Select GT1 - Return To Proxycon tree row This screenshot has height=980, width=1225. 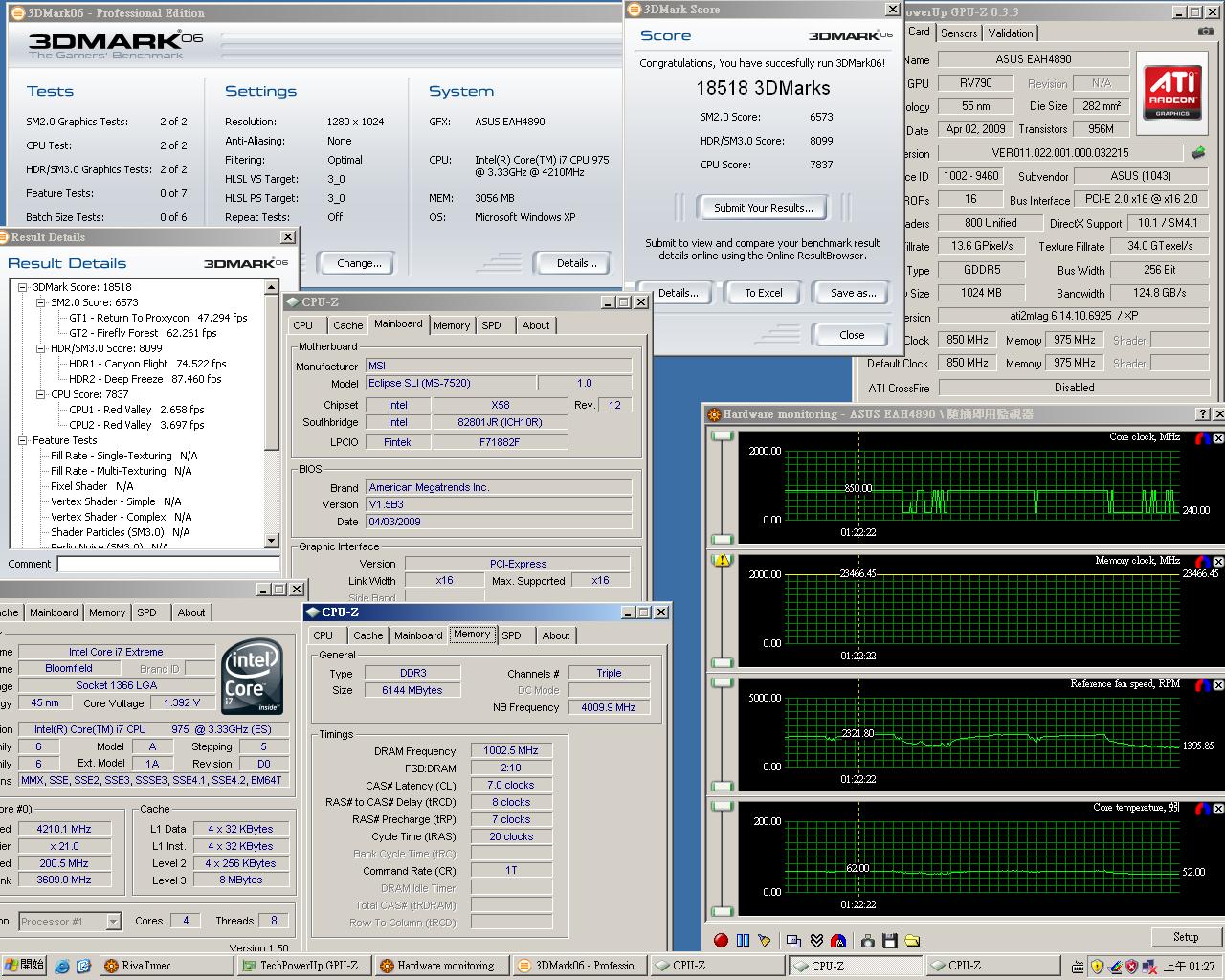point(159,318)
